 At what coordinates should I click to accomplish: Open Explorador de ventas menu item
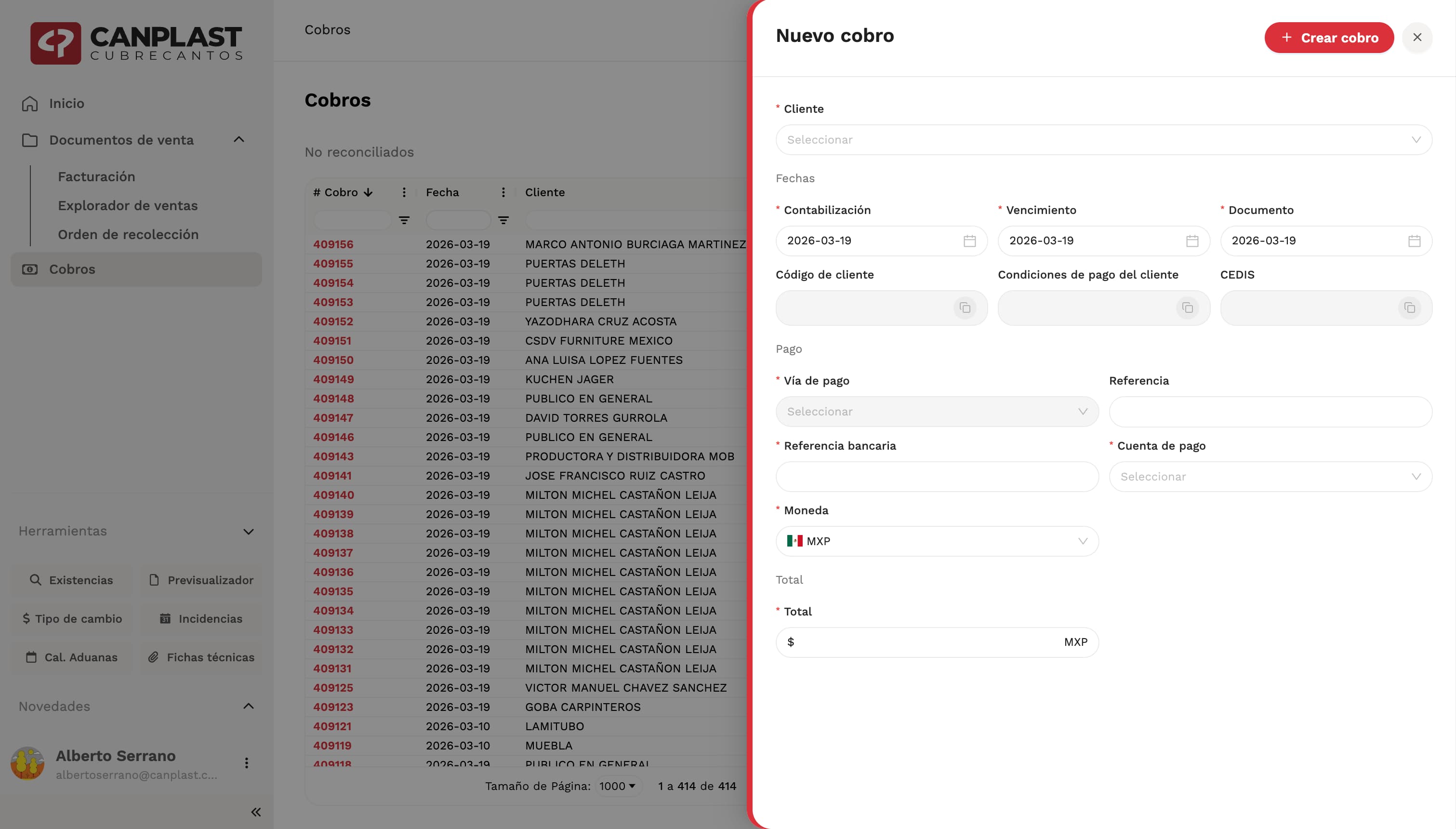pos(128,205)
